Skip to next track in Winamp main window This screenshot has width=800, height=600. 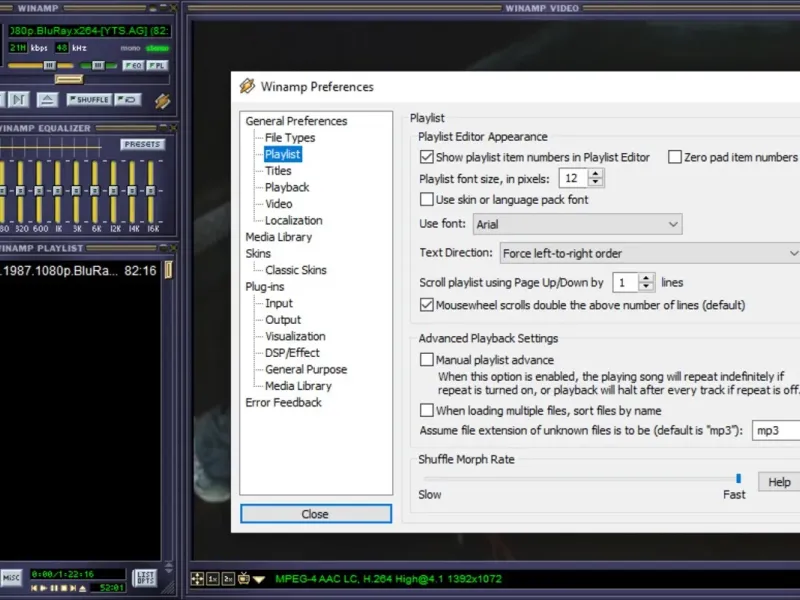coord(18,99)
